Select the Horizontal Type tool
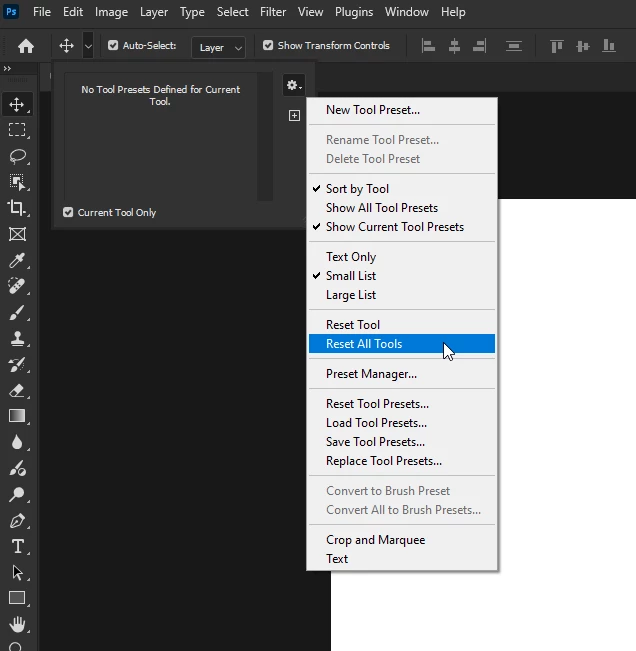636x651 pixels. tap(17, 546)
